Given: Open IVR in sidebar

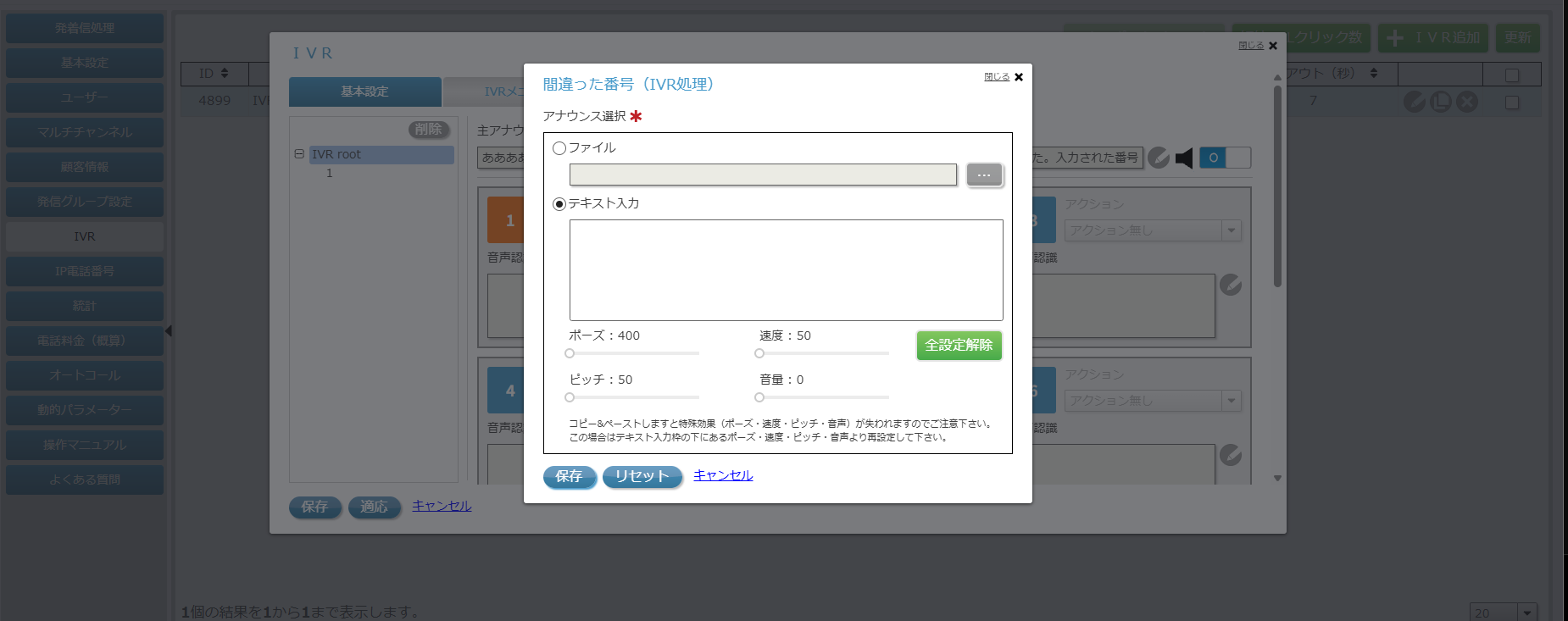Looking at the screenshot, I should [x=85, y=236].
